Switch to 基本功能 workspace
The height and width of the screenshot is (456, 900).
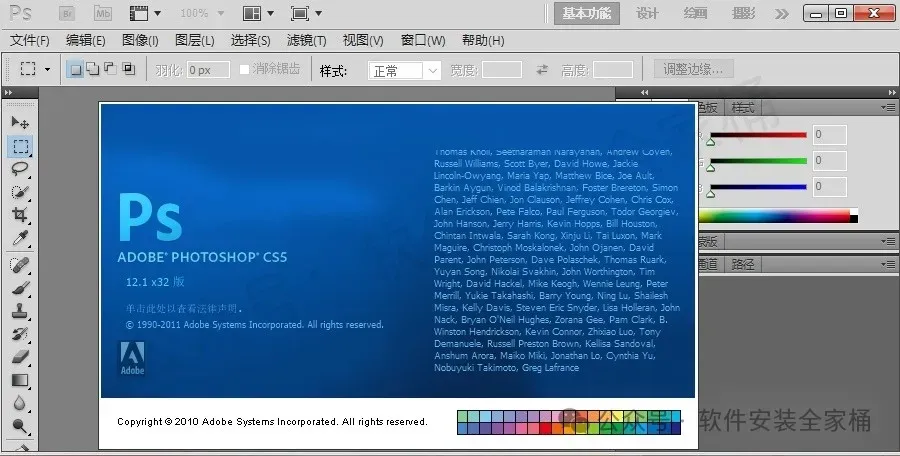(587, 14)
